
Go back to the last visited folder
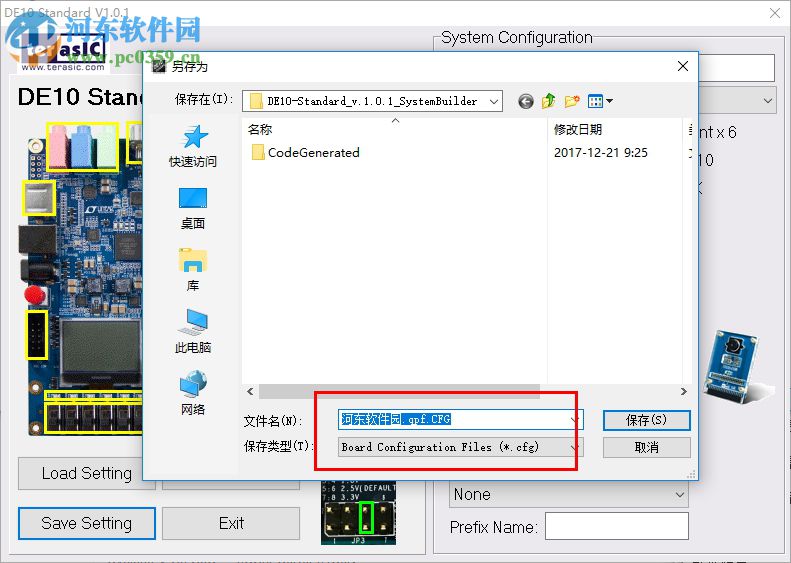(x=526, y=101)
